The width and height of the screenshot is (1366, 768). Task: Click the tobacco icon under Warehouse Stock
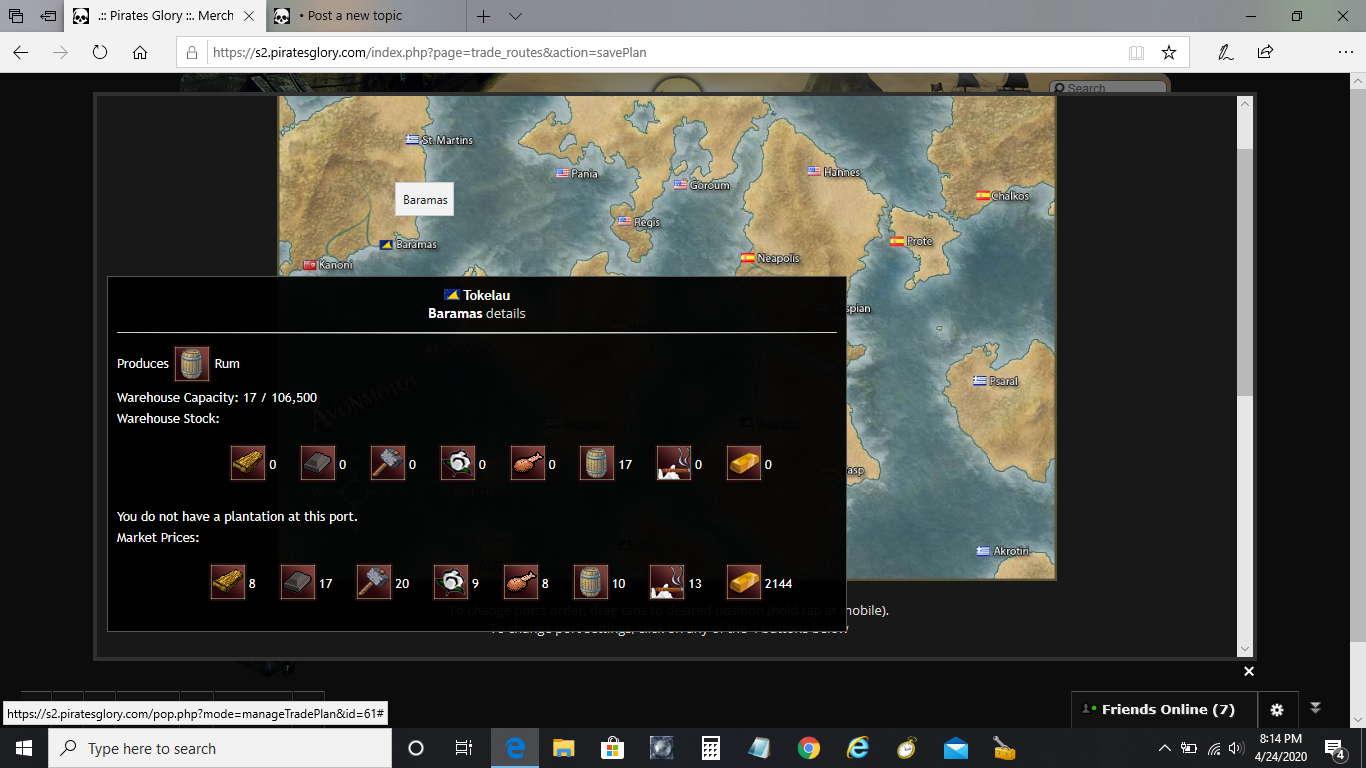[673, 464]
